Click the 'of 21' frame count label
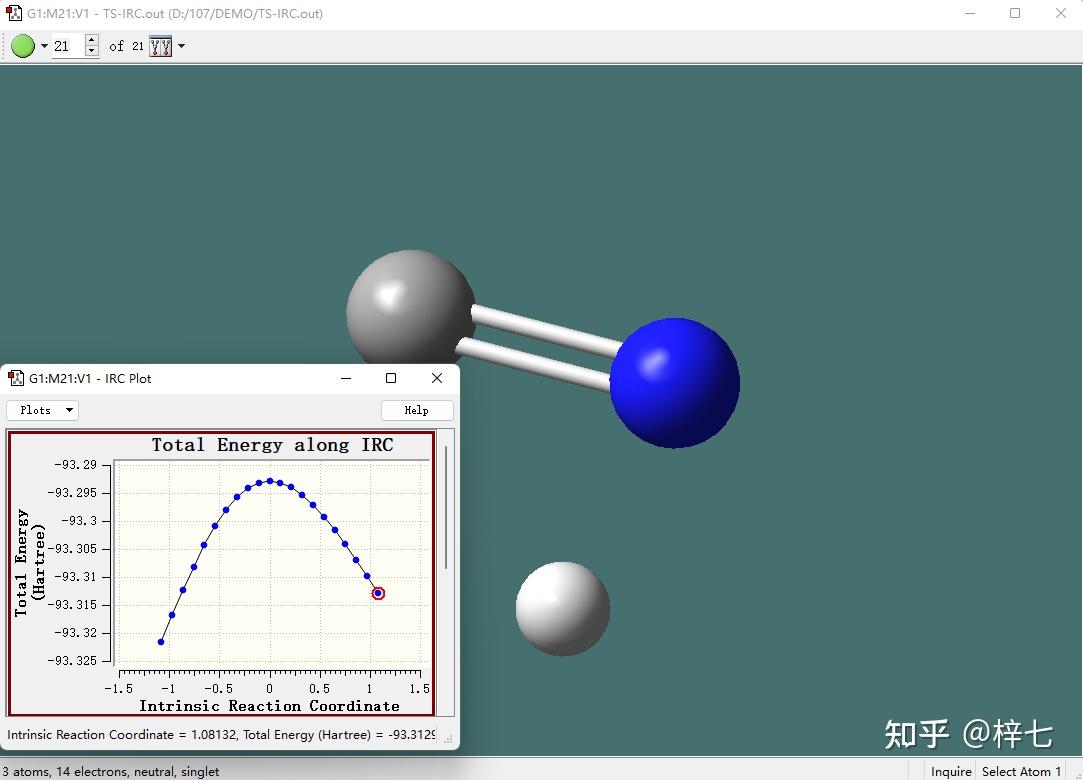 [x=126, y=46]
